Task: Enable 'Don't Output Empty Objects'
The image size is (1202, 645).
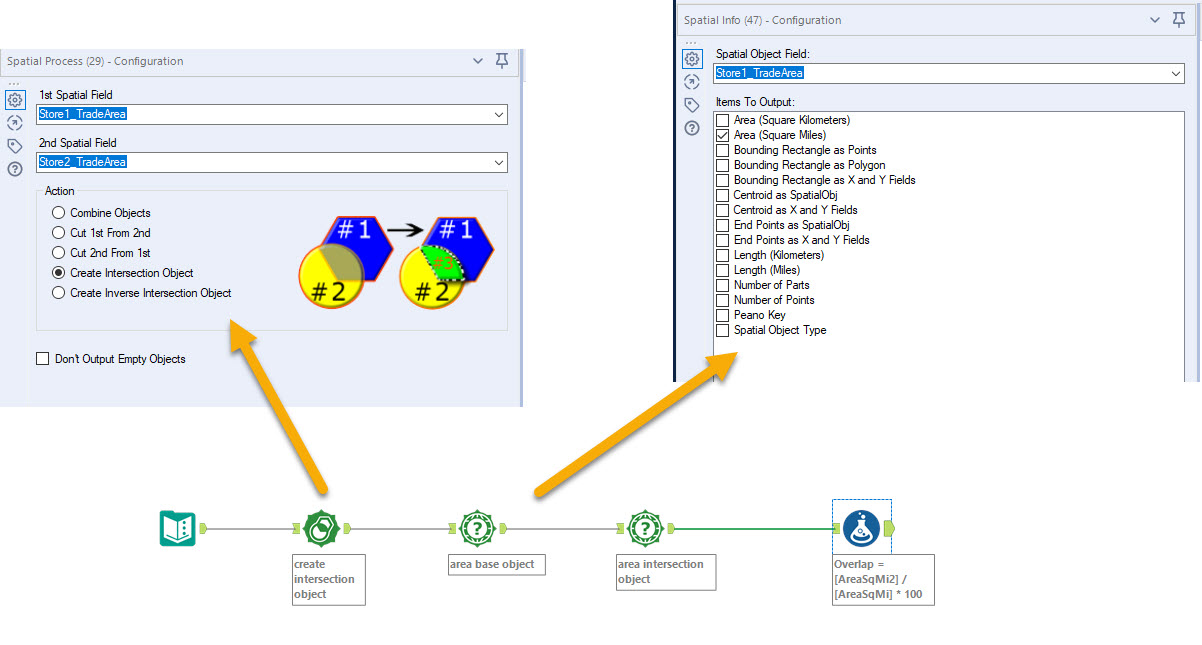Action: pyautogui.click(x=42, y=358)
